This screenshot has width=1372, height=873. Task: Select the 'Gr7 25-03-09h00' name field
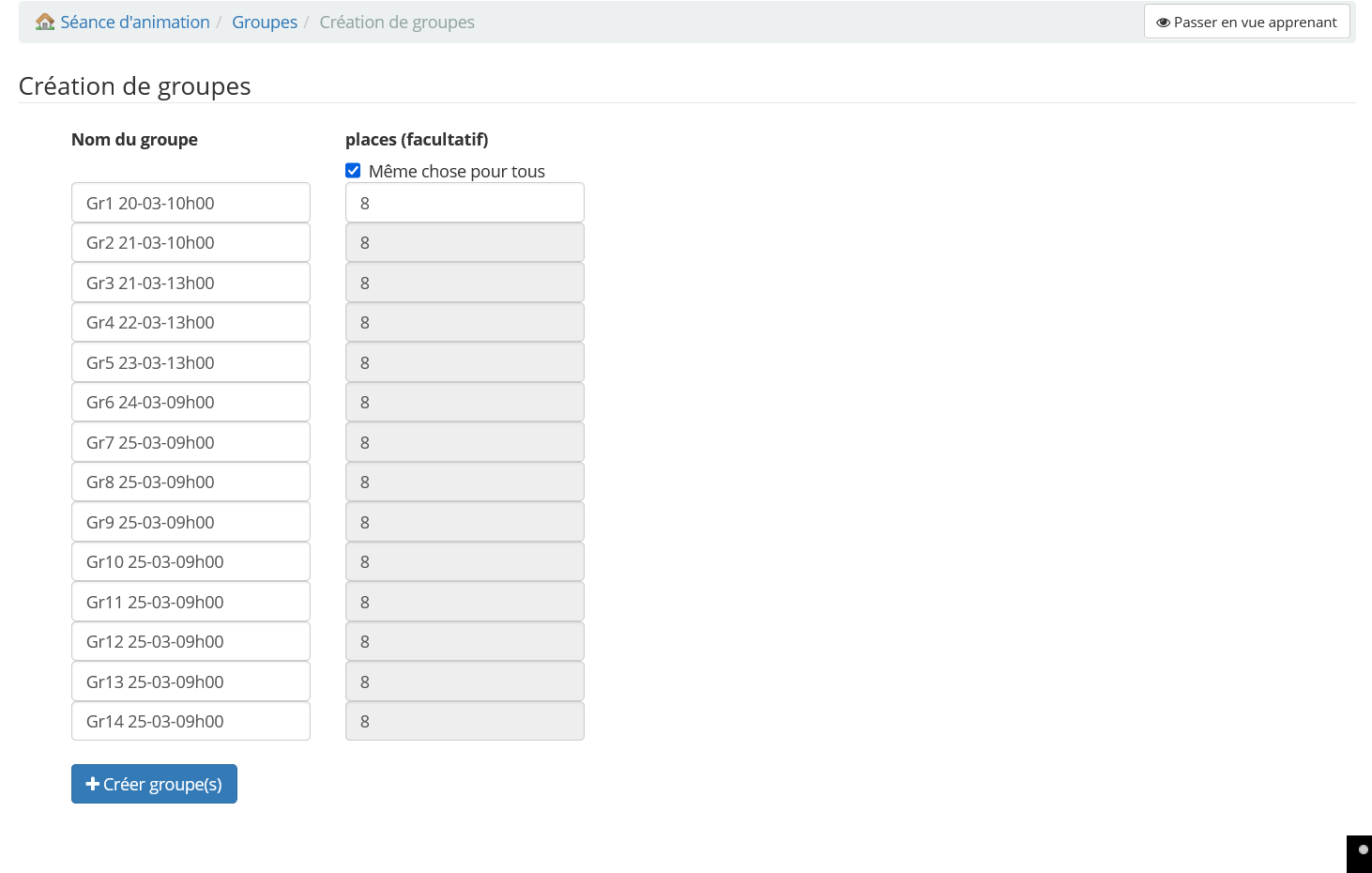point(191,441)
